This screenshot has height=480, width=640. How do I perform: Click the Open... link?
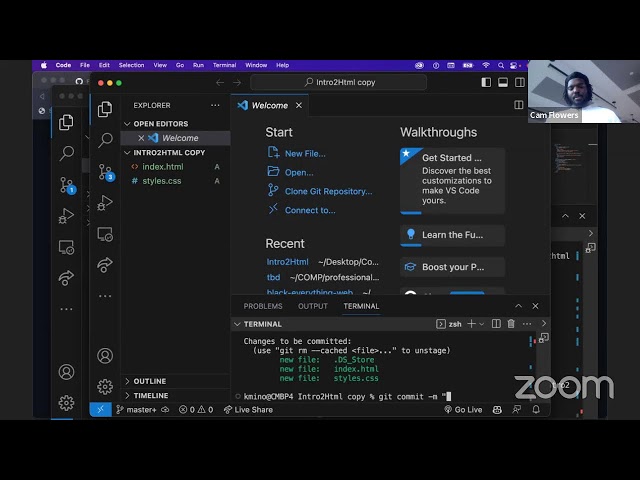299,173
